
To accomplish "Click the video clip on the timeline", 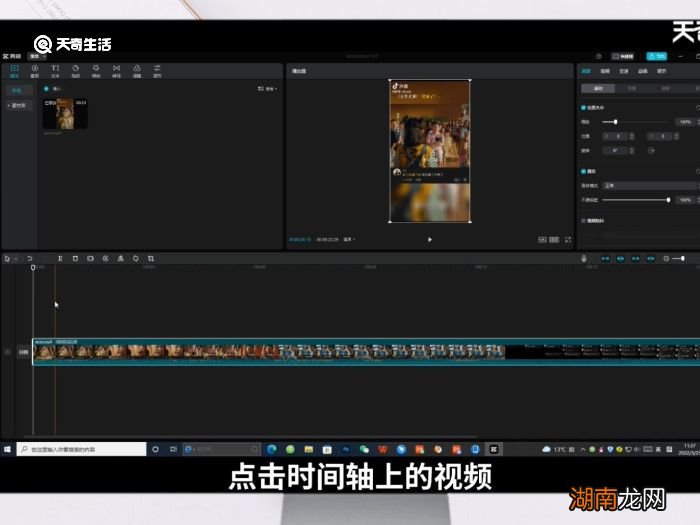I will pos(366,352).
